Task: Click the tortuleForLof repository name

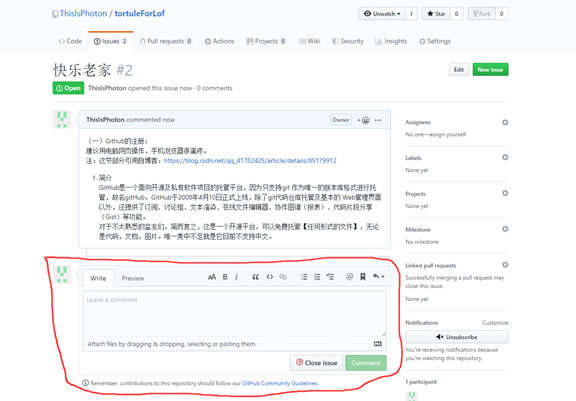Action: [x=140, y=14]
